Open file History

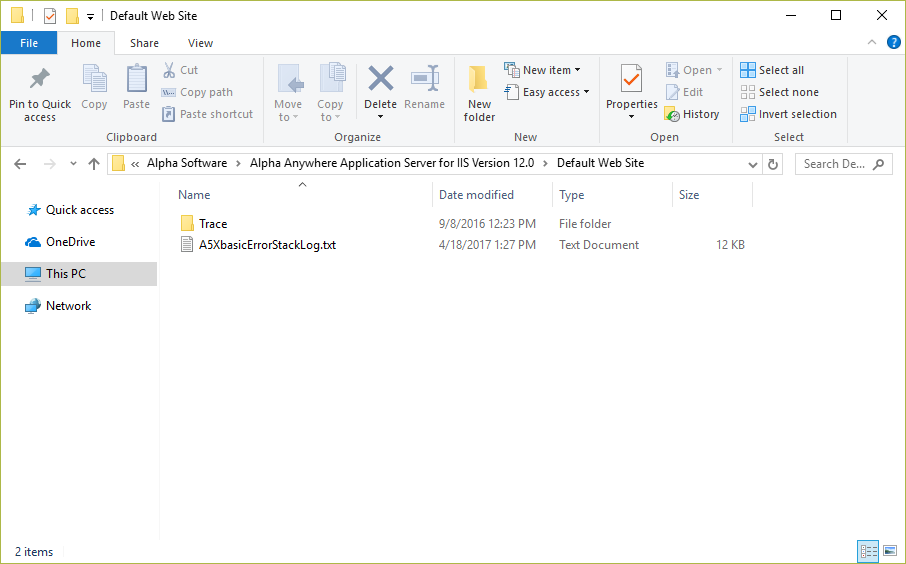(692, 114)
